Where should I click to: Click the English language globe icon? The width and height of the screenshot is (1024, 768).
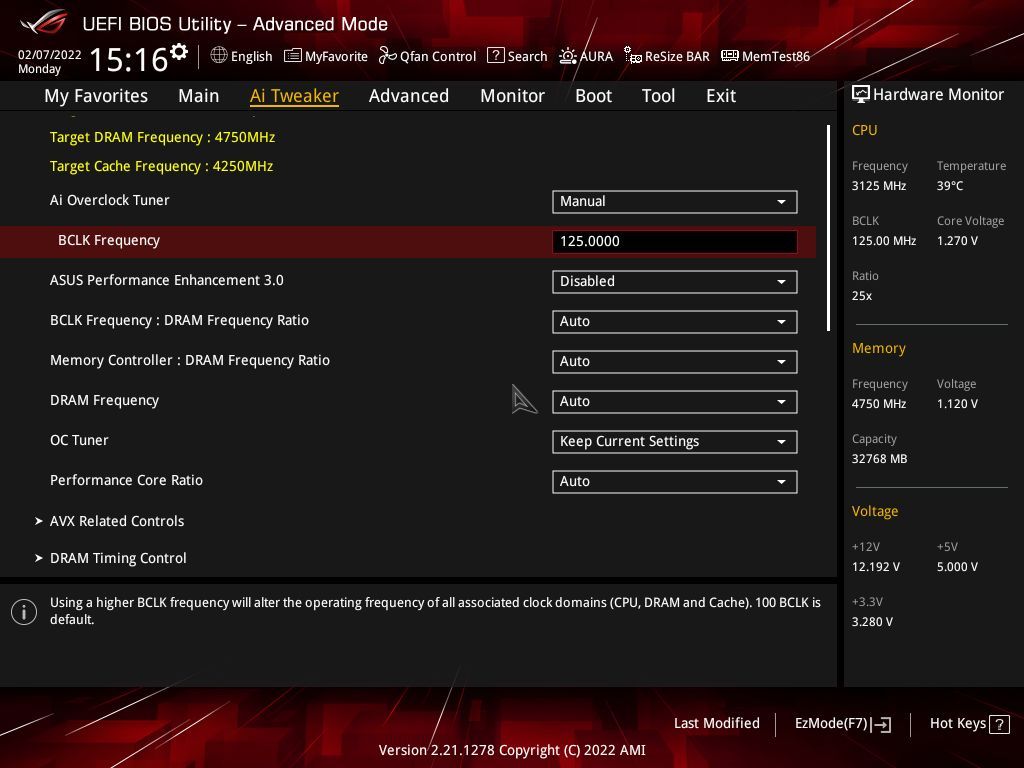point(219,56)
